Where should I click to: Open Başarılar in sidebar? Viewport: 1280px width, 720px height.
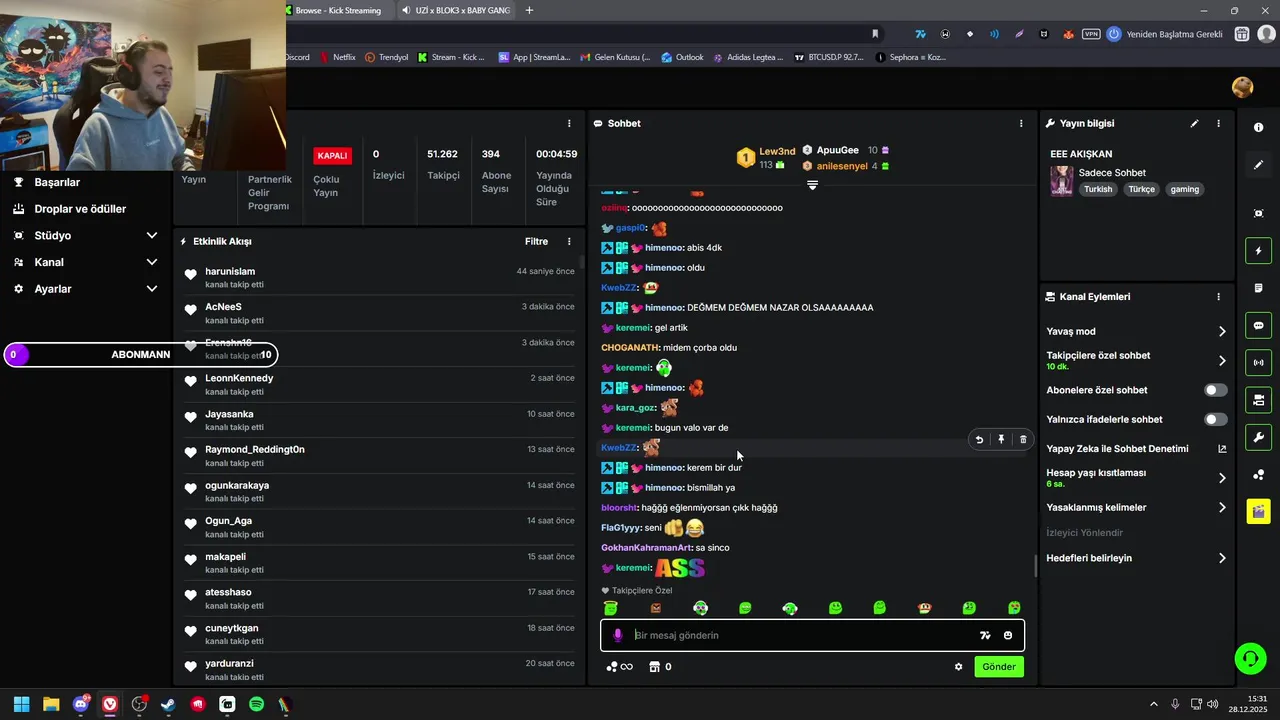tap(57, 183)
